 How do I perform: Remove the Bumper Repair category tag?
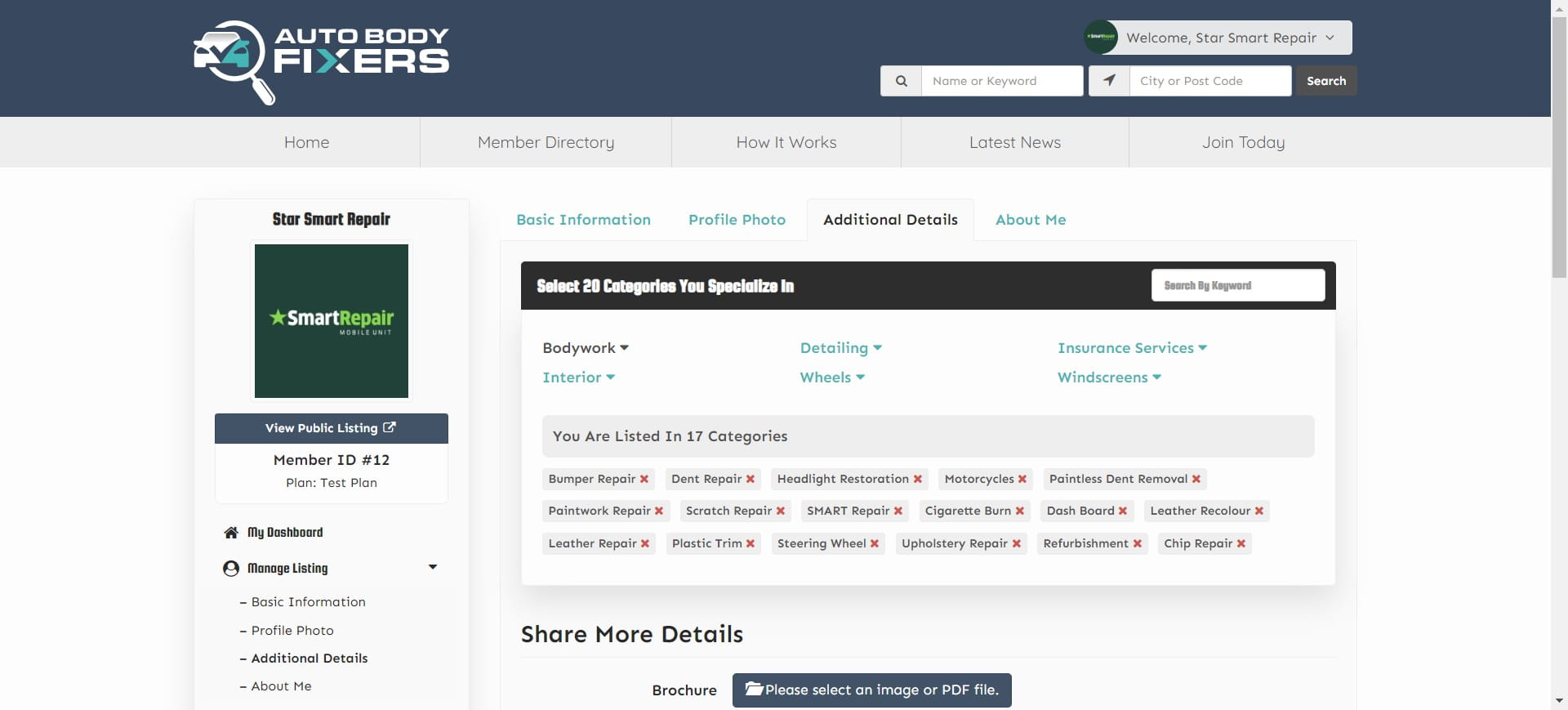(644, 480)
